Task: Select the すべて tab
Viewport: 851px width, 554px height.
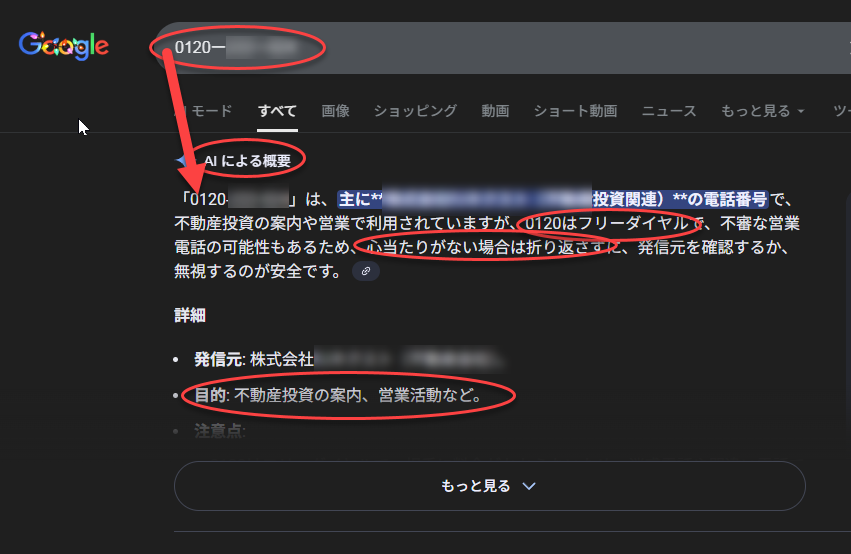Action: (277, 111)
